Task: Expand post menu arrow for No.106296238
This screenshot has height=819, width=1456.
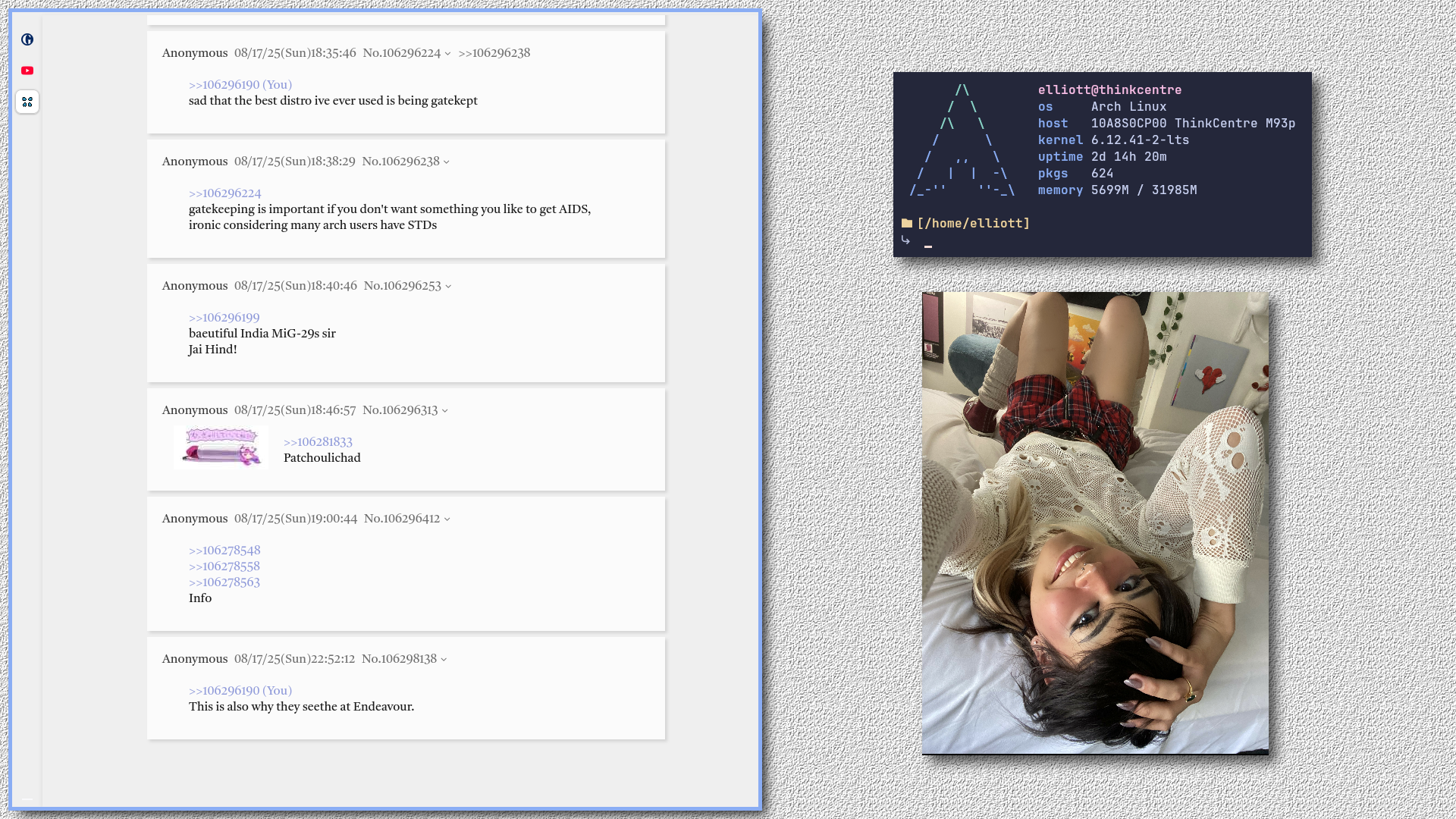Action: pyautogui.click(x=447, y=162)
